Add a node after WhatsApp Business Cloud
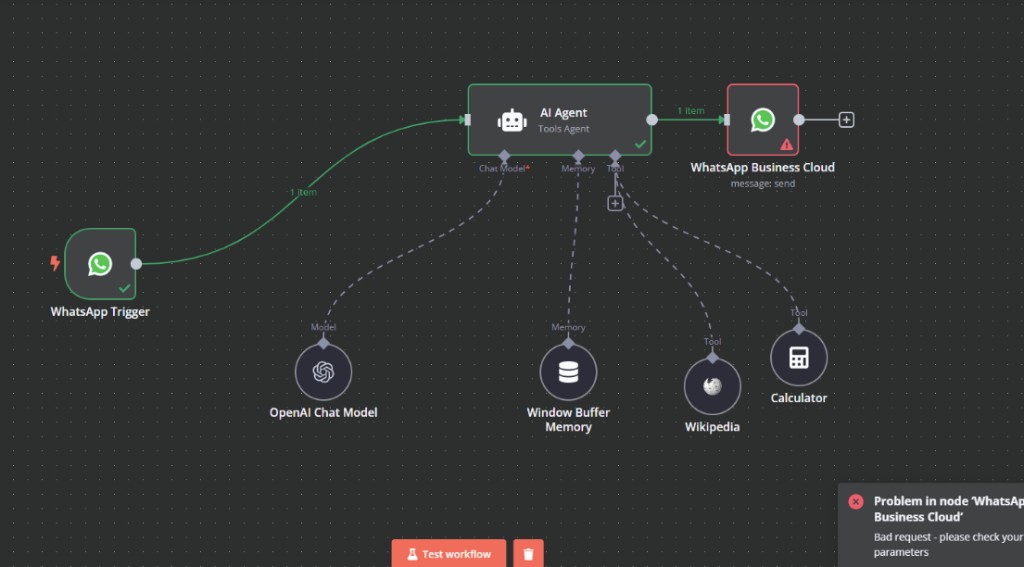The image size is (1024, 567). click(846, 120)
